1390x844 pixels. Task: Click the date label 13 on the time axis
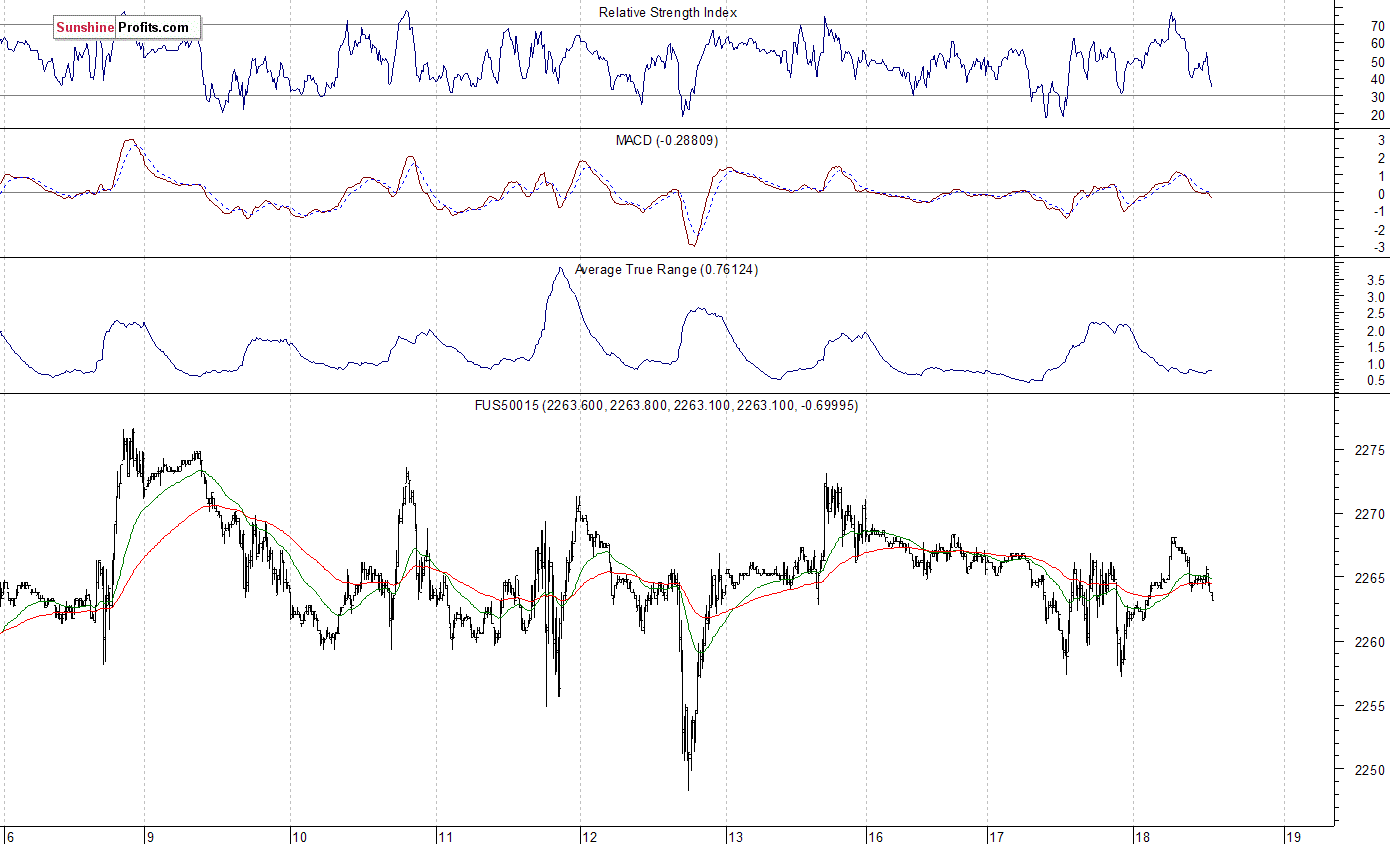[735, 836]
